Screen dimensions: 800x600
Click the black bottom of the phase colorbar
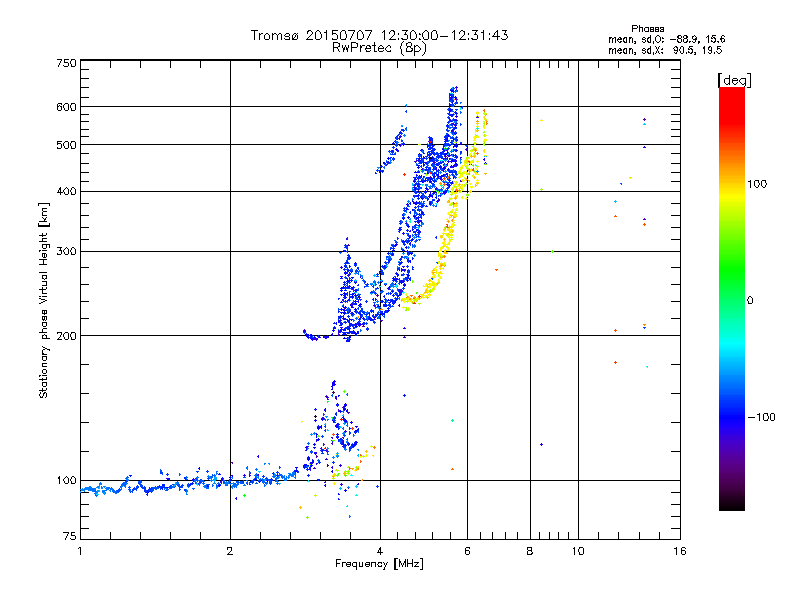pyautogui.click(x=732, y=504)
